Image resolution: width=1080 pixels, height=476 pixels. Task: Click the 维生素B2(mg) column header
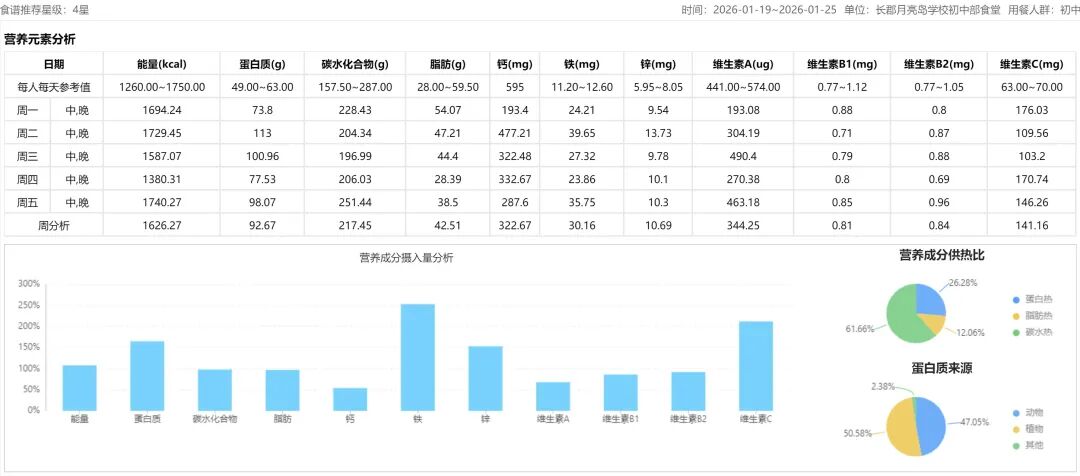(x=939, y=64)
